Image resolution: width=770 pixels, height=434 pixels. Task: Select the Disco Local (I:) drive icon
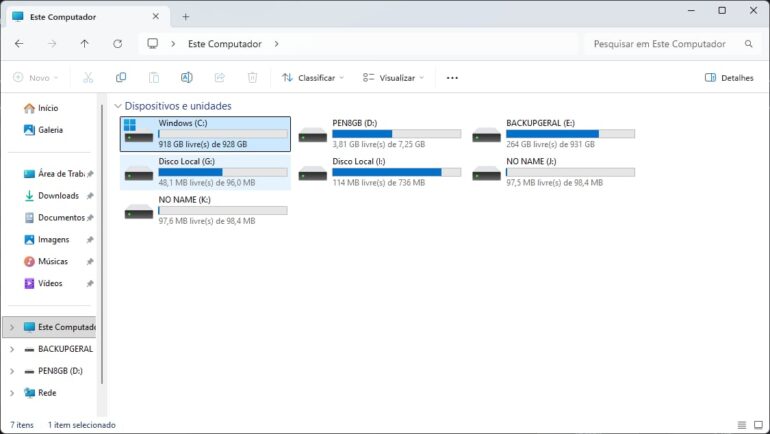point(313,173)
